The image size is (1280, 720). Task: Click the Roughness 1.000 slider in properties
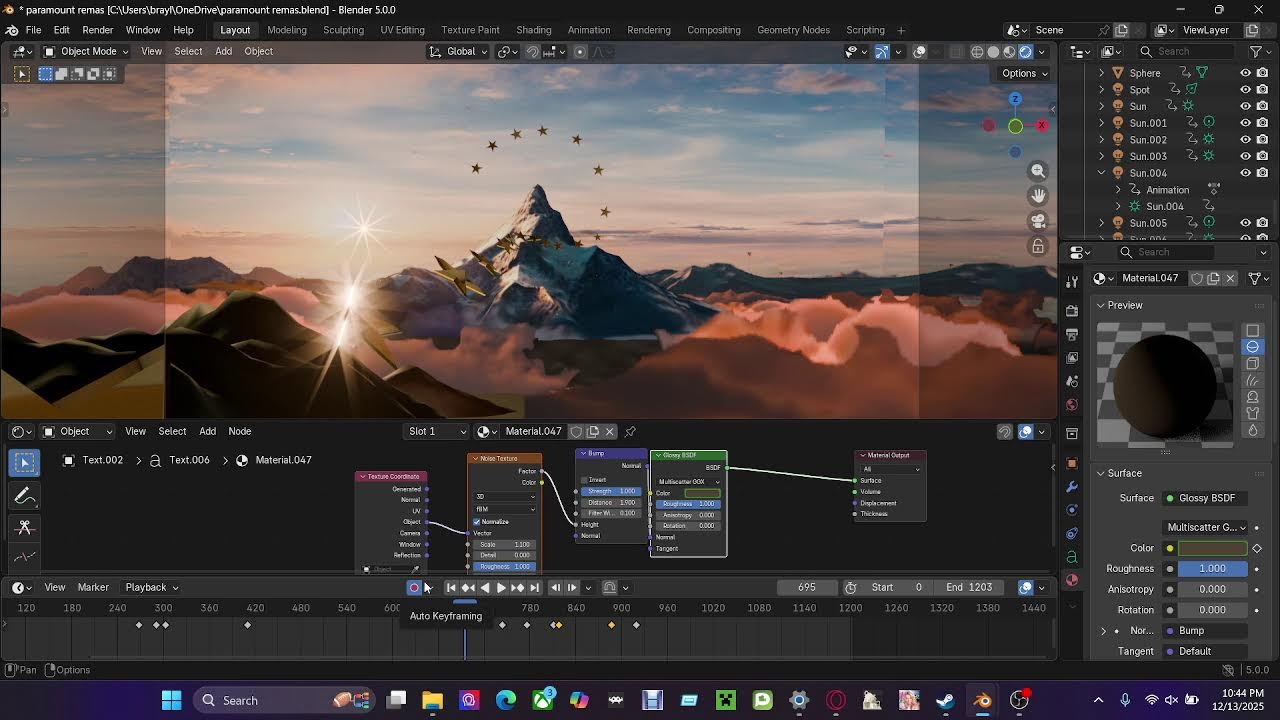(x=1213, y=569)
